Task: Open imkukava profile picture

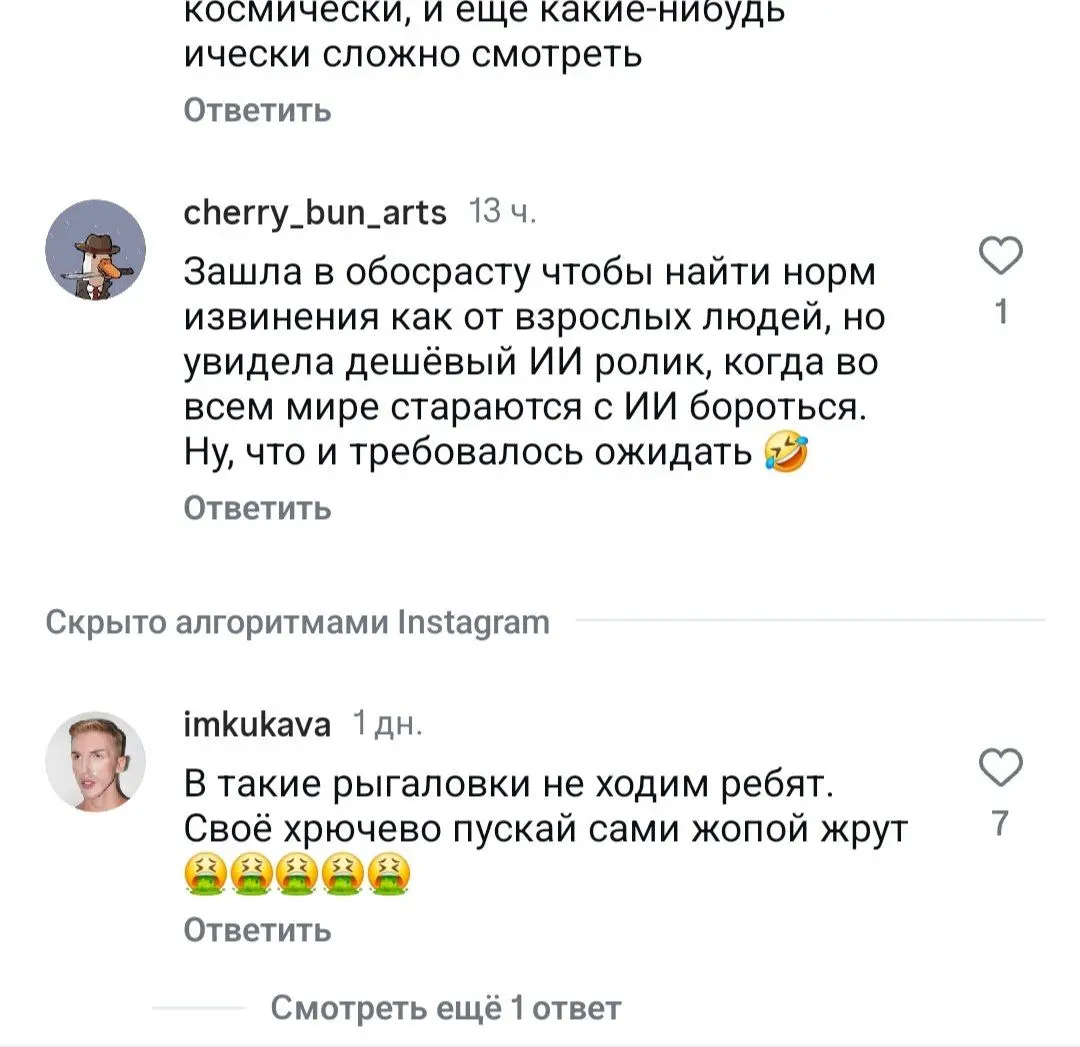Action: (95, 758)
